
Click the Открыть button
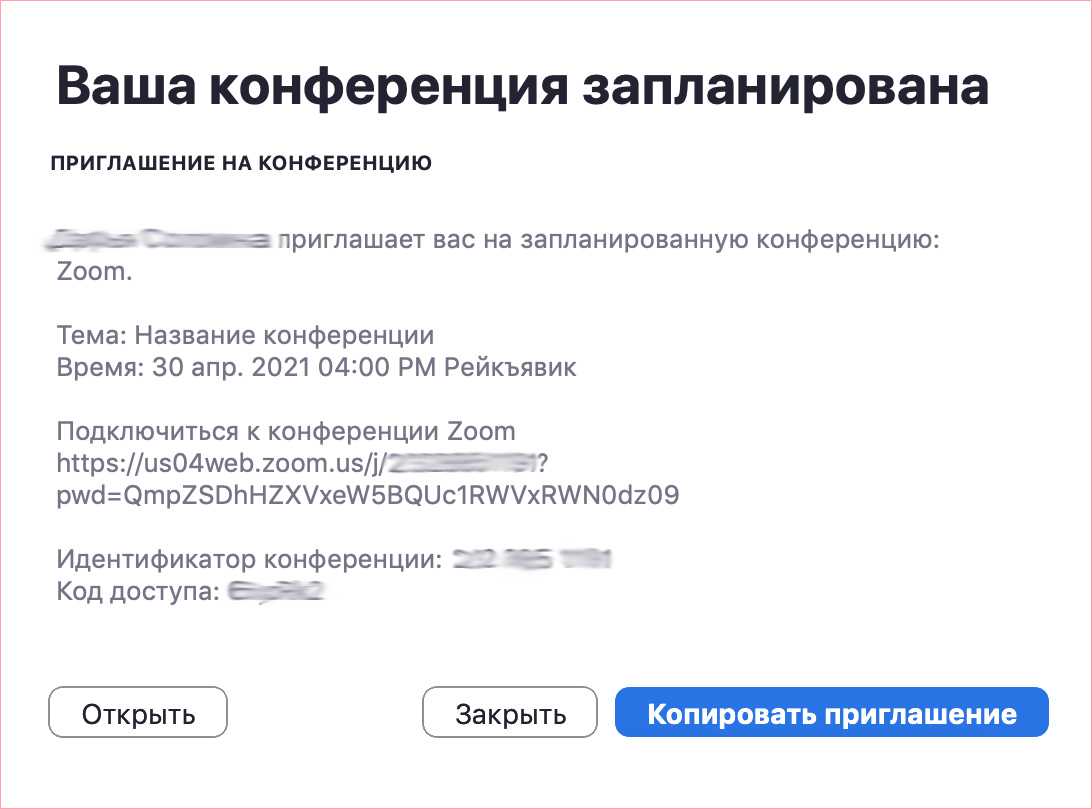pos(138,713)
